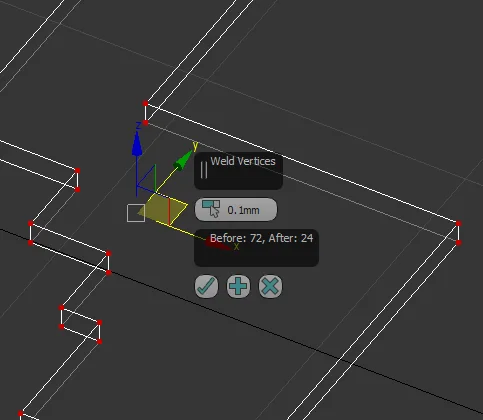
Task: Click the green Y axis arrow of gizmo
Action: tap(183, 160)
